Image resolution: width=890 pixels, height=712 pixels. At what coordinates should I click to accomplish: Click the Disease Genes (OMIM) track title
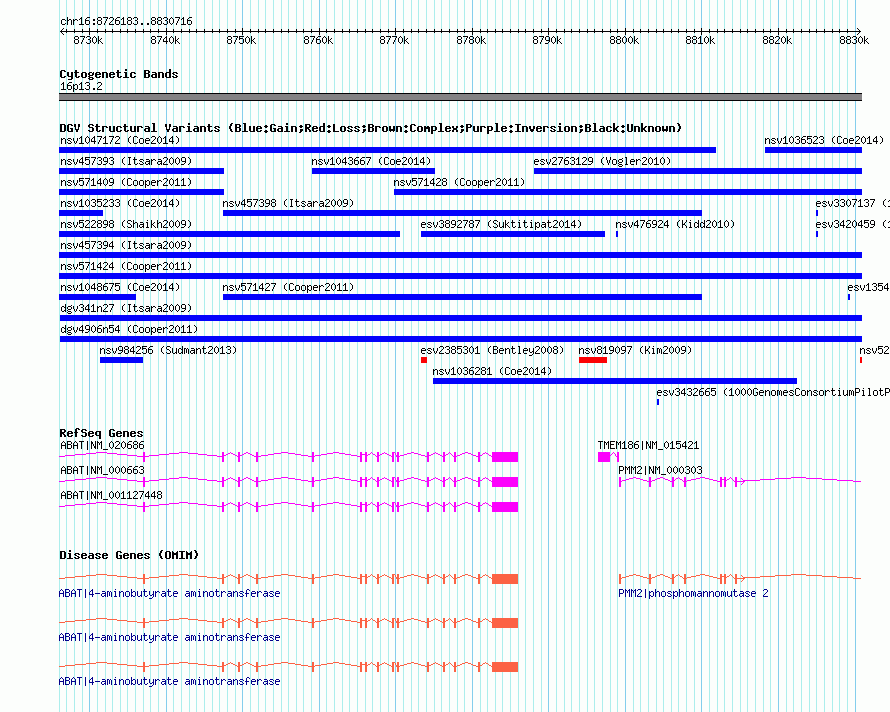(129, 555)
